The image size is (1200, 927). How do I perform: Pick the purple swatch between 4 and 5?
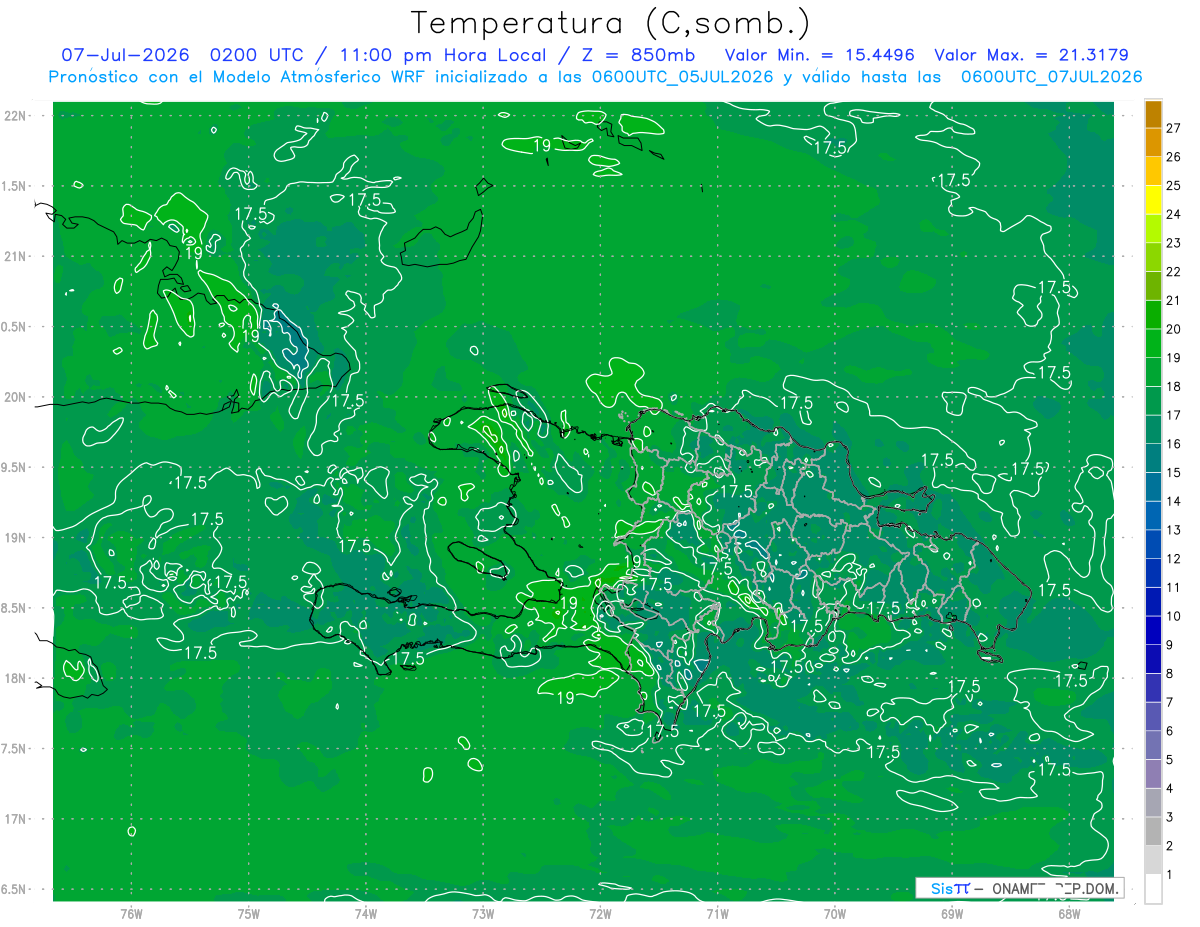tap(1153, 774)
